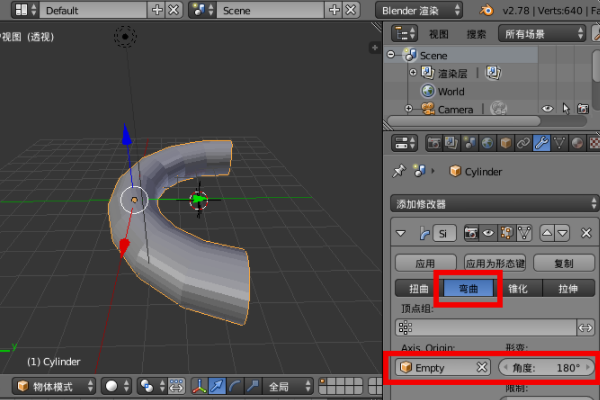Image resolution: width=600 pixels, height=400 pixels.
Task: Open the 添加修改器 dropdown
Action: coord(494,204)
